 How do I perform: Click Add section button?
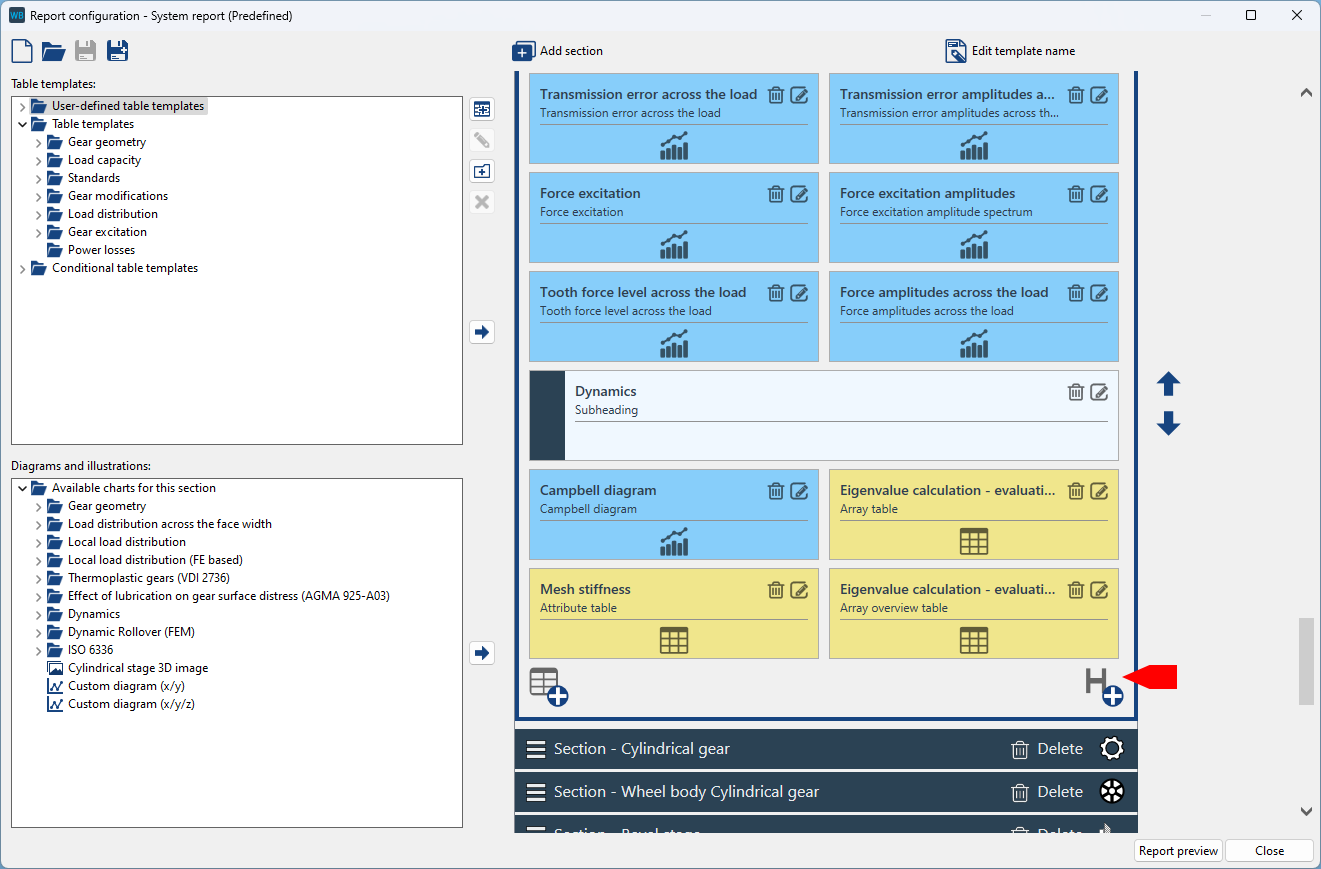(x=558, y=51)
